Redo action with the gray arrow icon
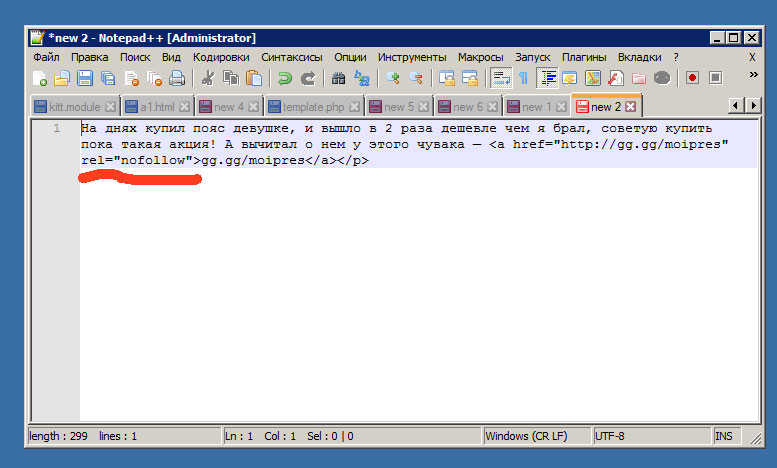777x468 pixels. 308,78
